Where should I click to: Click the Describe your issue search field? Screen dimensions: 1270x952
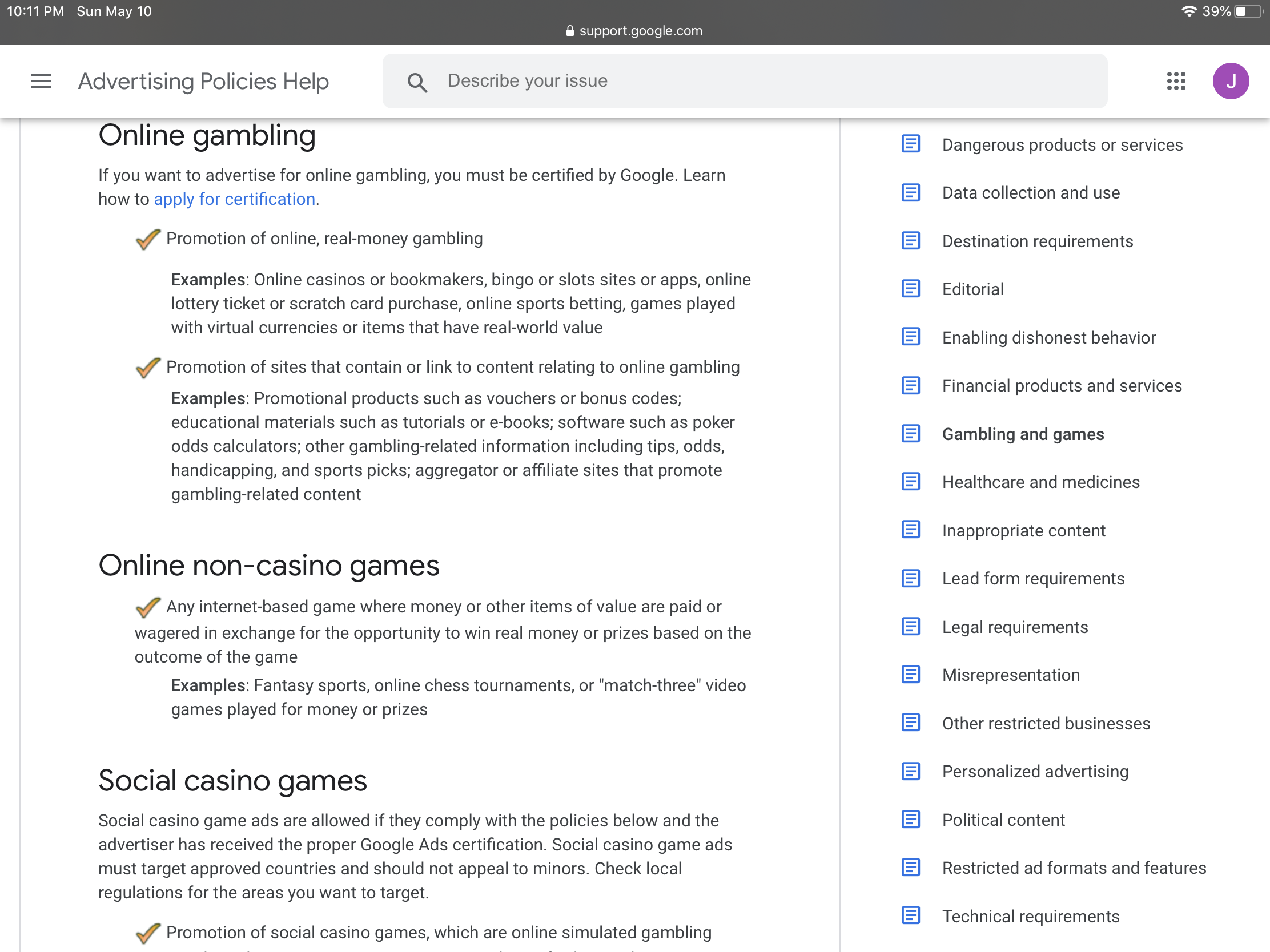(x=745, y=81)
